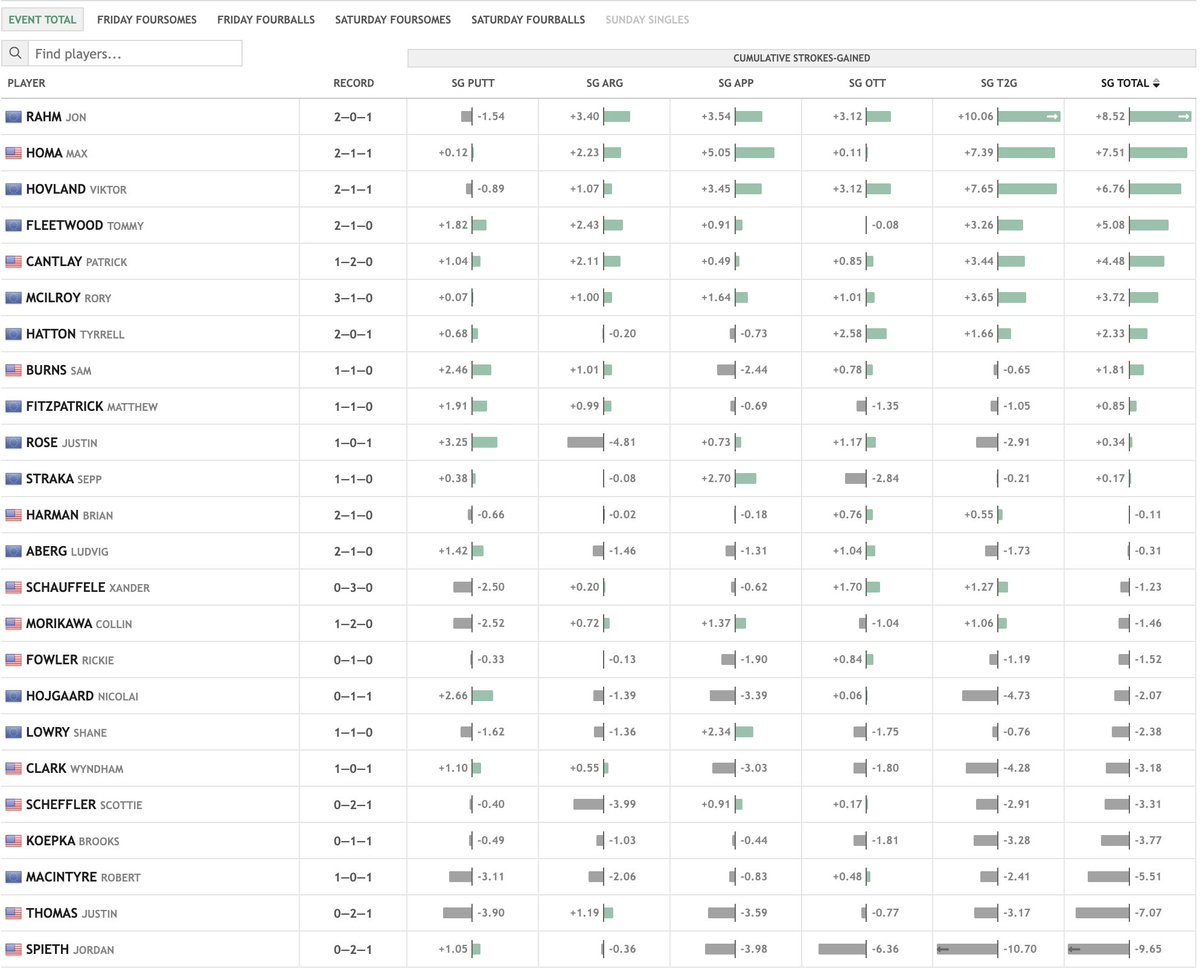Sort by SG APP column header
Screen dimensions: 1200x969
pyautogui.click(x=736, y=83)
